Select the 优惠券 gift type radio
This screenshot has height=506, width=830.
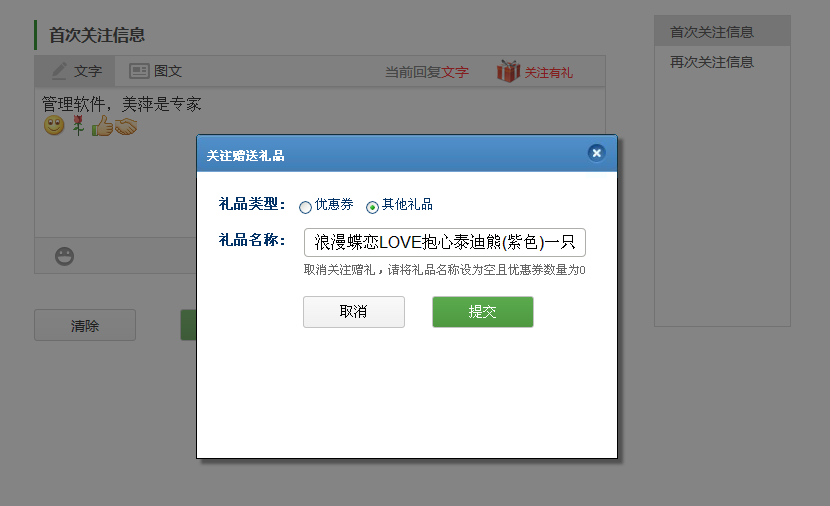(305, 207)
